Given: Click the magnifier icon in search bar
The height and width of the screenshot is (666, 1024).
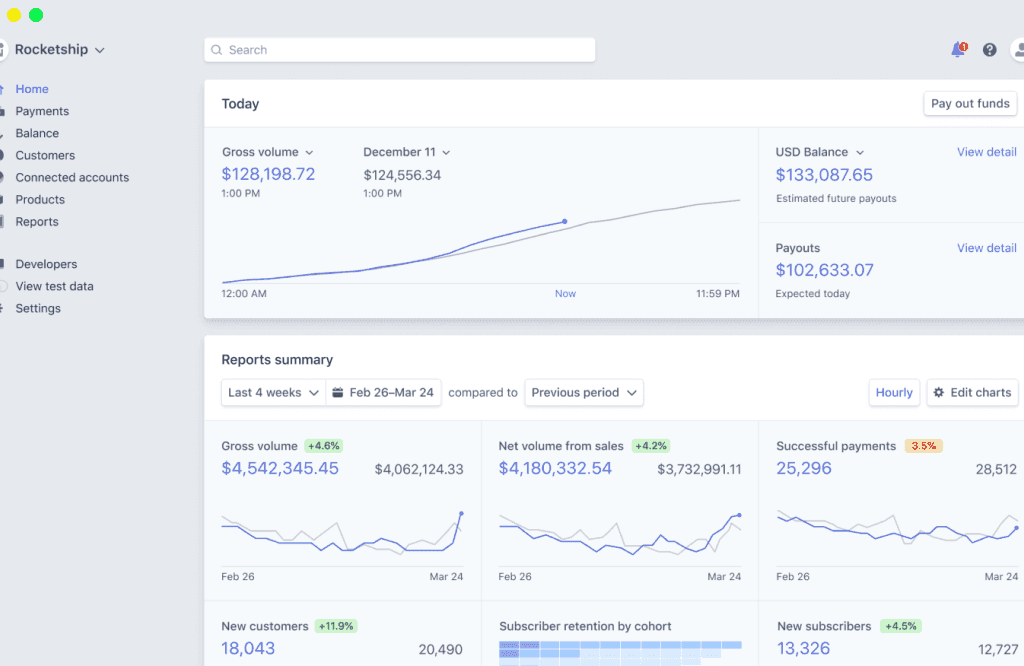Looking at the screenshot, I should (x=217, y=50).
